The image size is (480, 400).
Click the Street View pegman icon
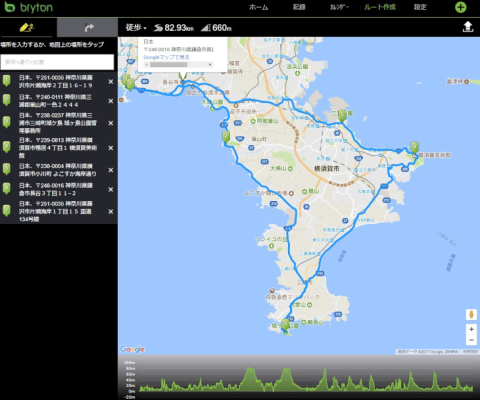(x=471, y=314)
